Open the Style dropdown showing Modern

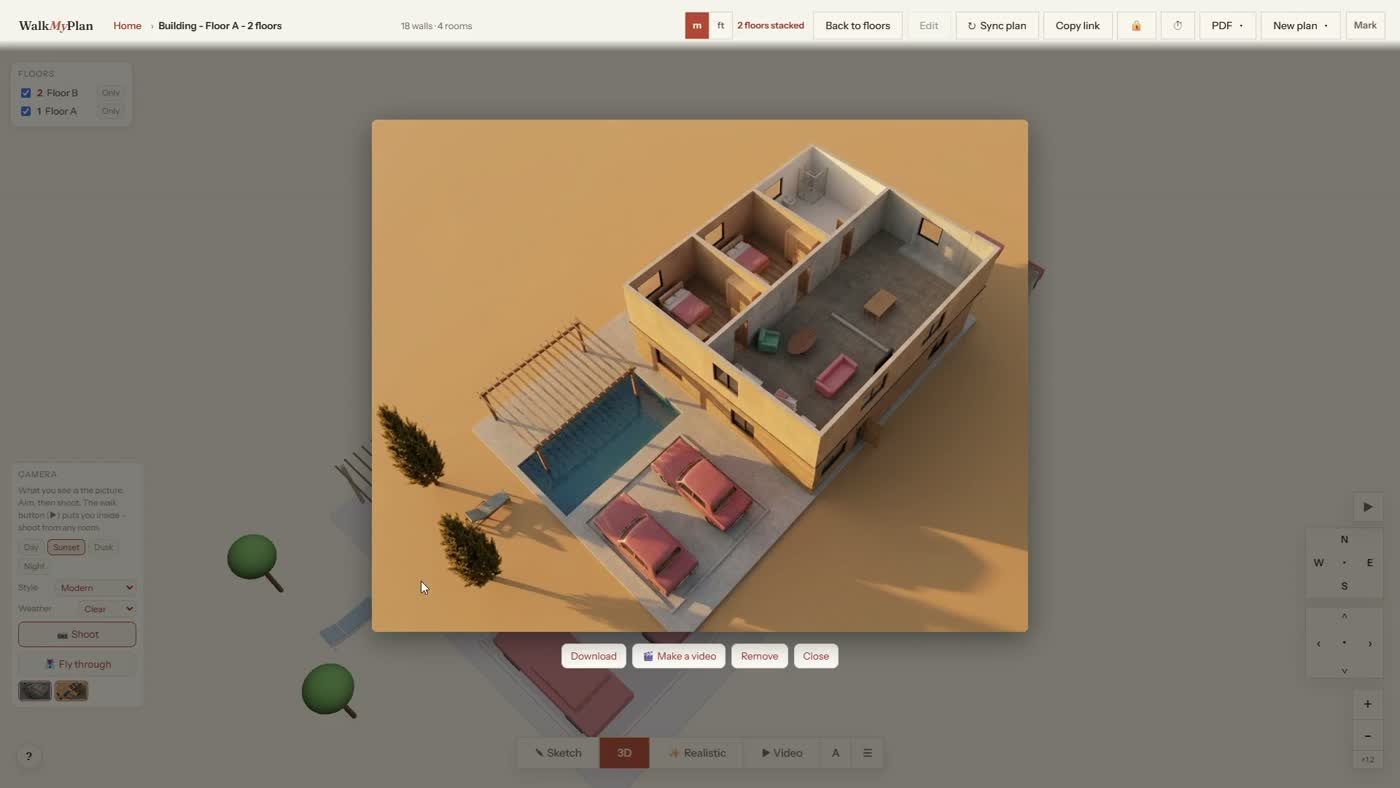pyautogui.click(x=95, y=588)
